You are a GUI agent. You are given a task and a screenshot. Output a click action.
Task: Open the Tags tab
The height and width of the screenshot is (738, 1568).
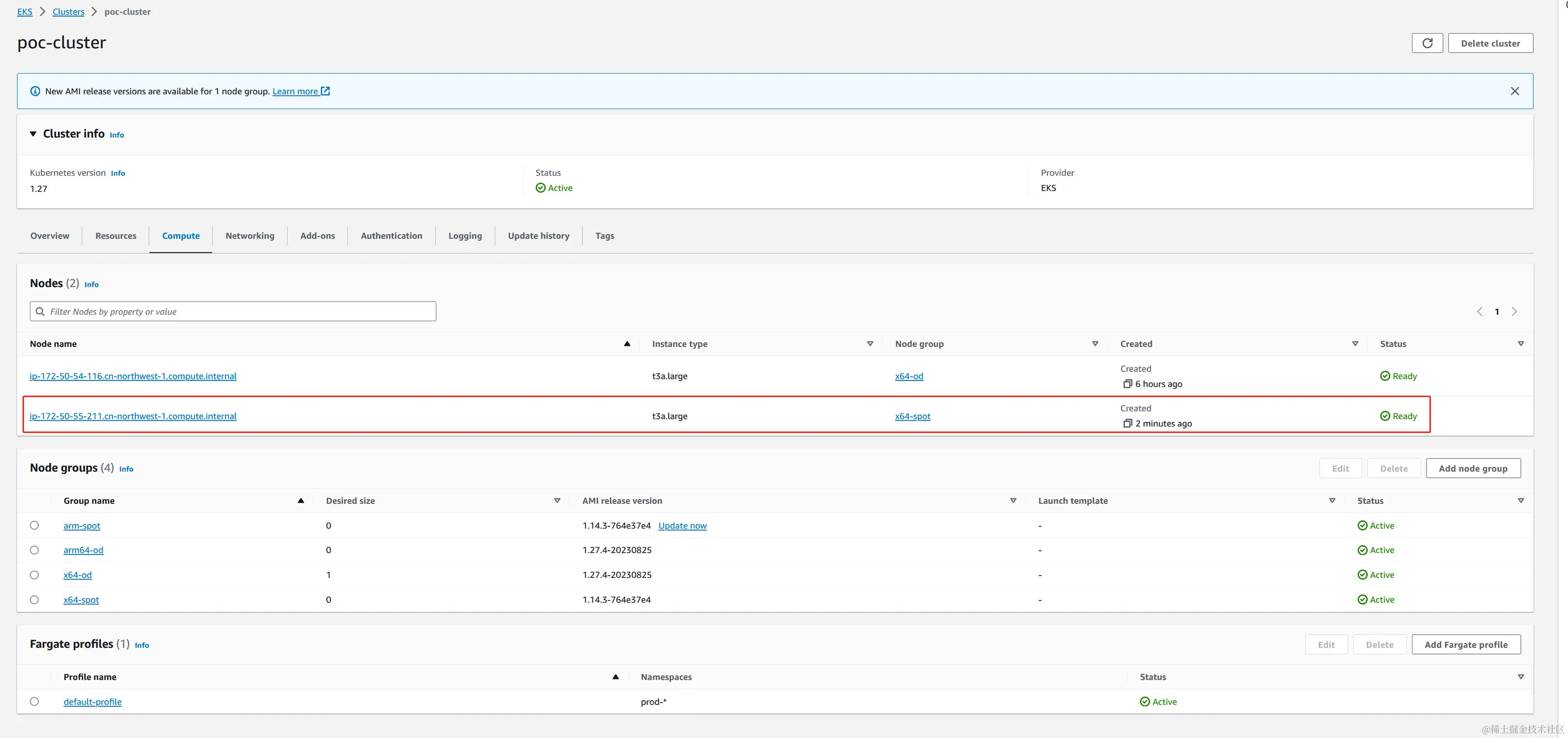605,236
